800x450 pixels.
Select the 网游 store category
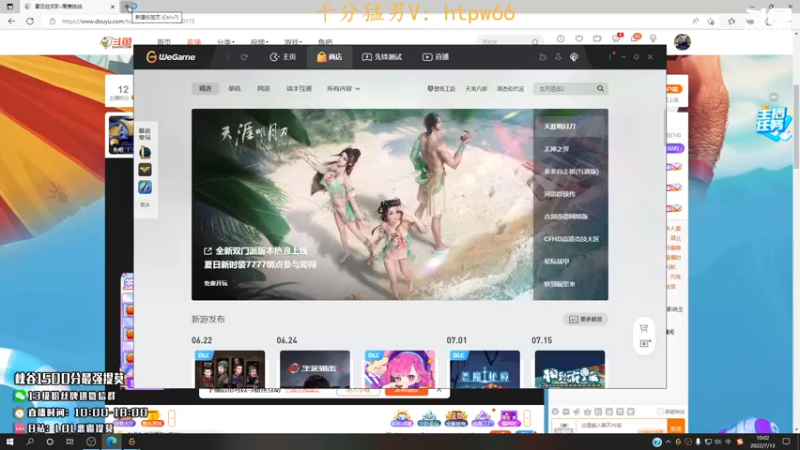[x=263, y=88]
